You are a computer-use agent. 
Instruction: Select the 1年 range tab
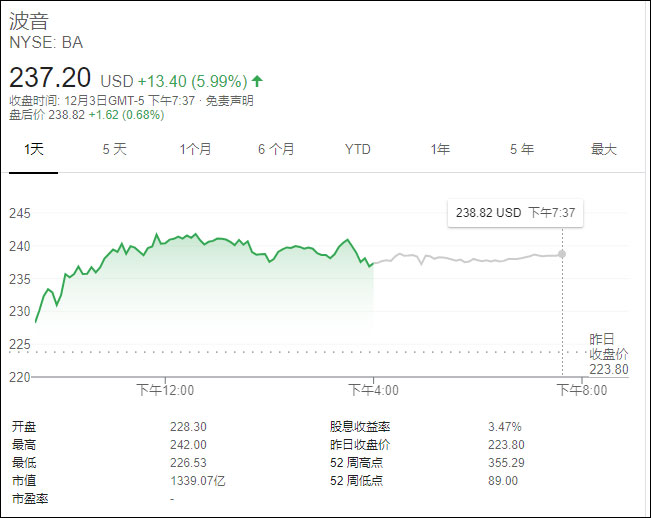(x=439, y=149)
